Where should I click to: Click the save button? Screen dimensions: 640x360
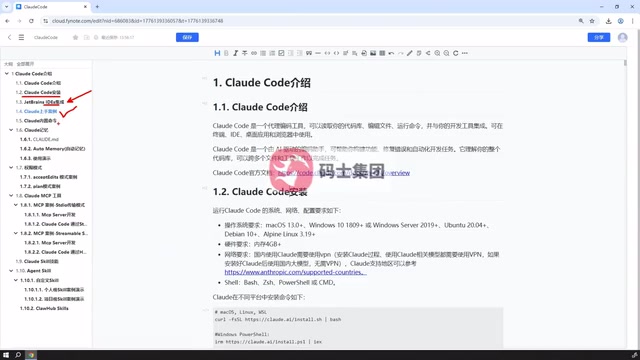coord(187,37)
